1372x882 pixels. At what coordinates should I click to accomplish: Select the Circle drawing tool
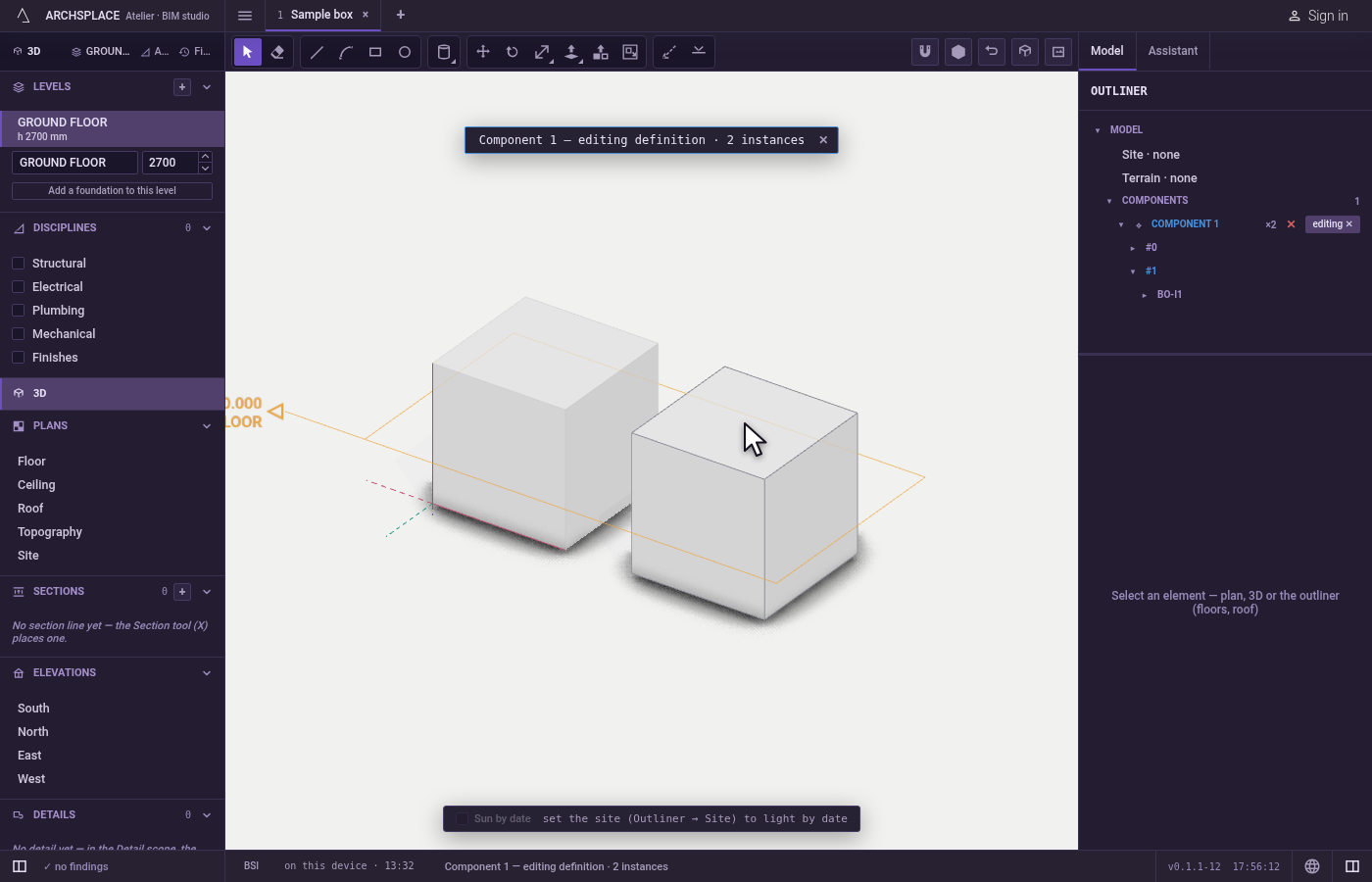click(x=405, y=52)
